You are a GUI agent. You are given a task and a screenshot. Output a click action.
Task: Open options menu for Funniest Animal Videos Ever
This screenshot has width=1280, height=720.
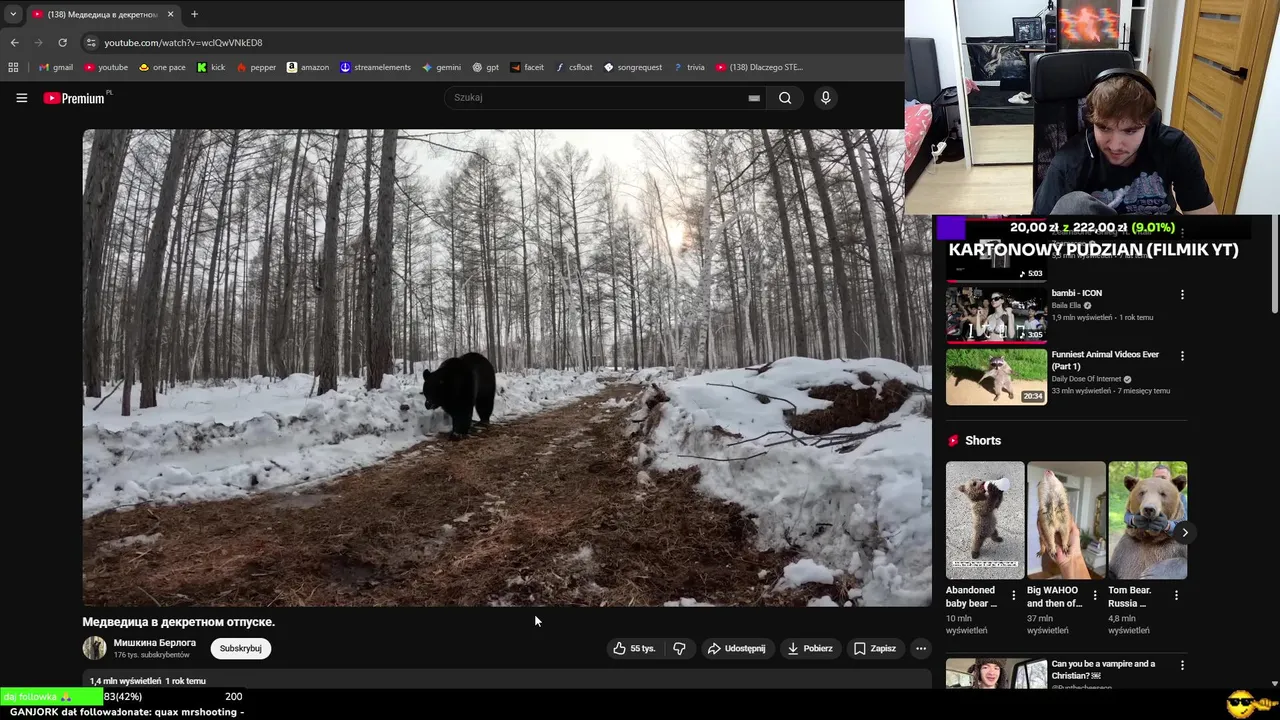coord(1182,356)
